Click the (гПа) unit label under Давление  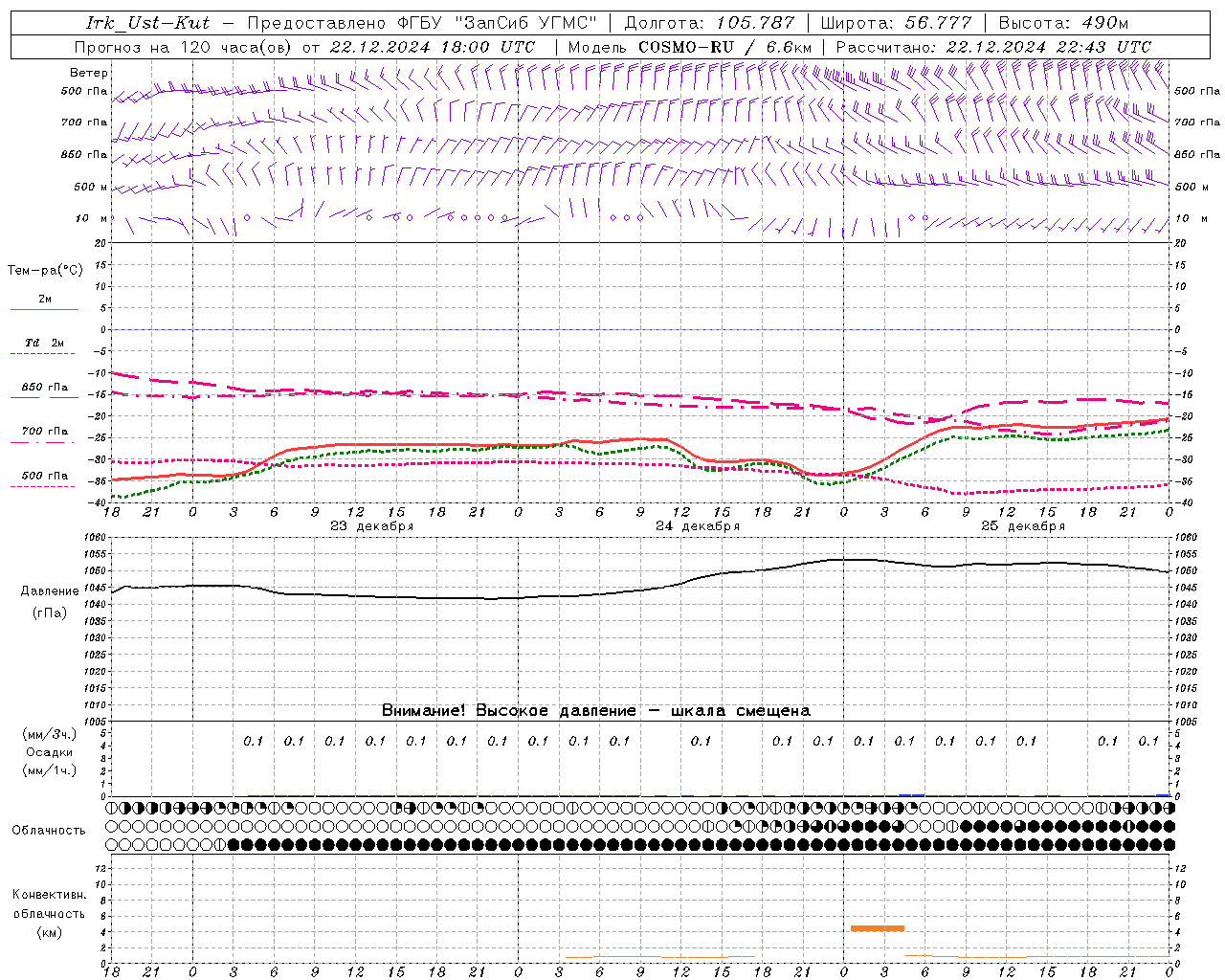[50, 613]
